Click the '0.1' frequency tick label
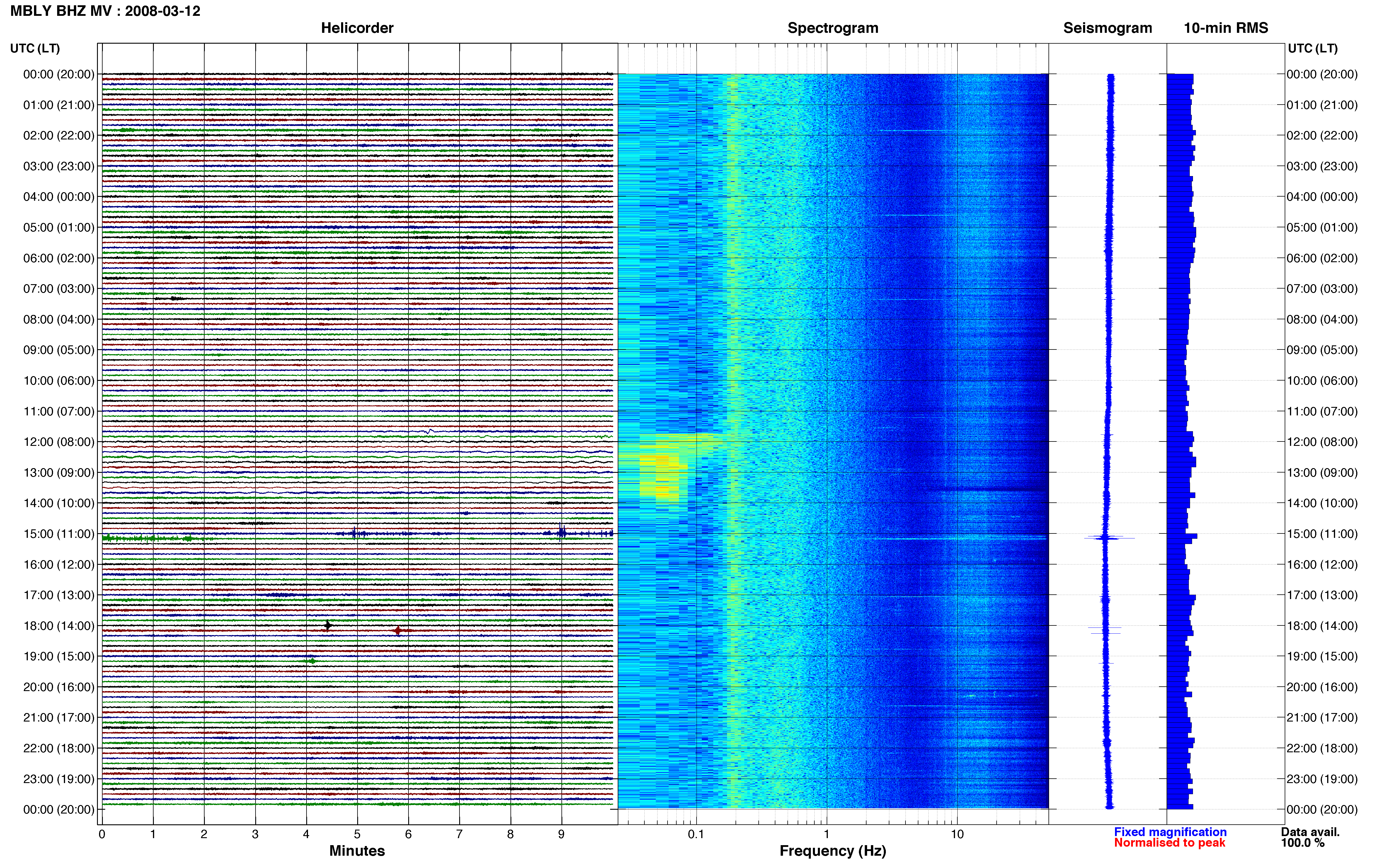Viewport: 1389px width, 868px height. pyautogui.click(x=696, y=834)
